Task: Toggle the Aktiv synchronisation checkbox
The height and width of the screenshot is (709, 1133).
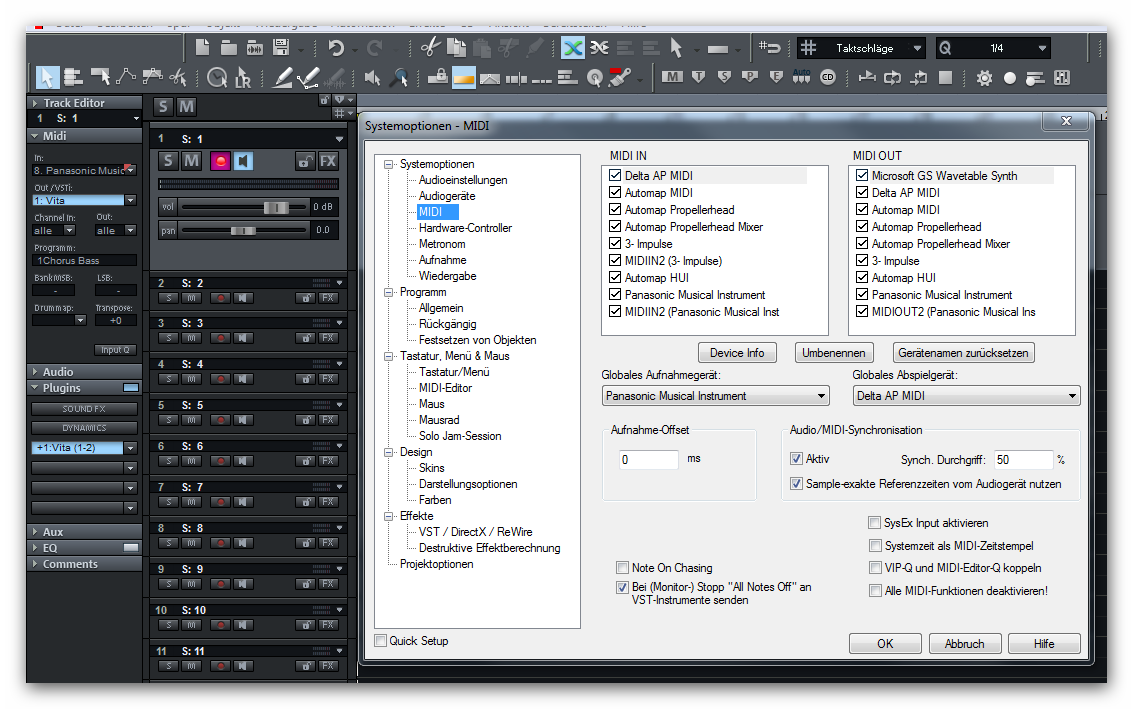Action: (796, 459)
